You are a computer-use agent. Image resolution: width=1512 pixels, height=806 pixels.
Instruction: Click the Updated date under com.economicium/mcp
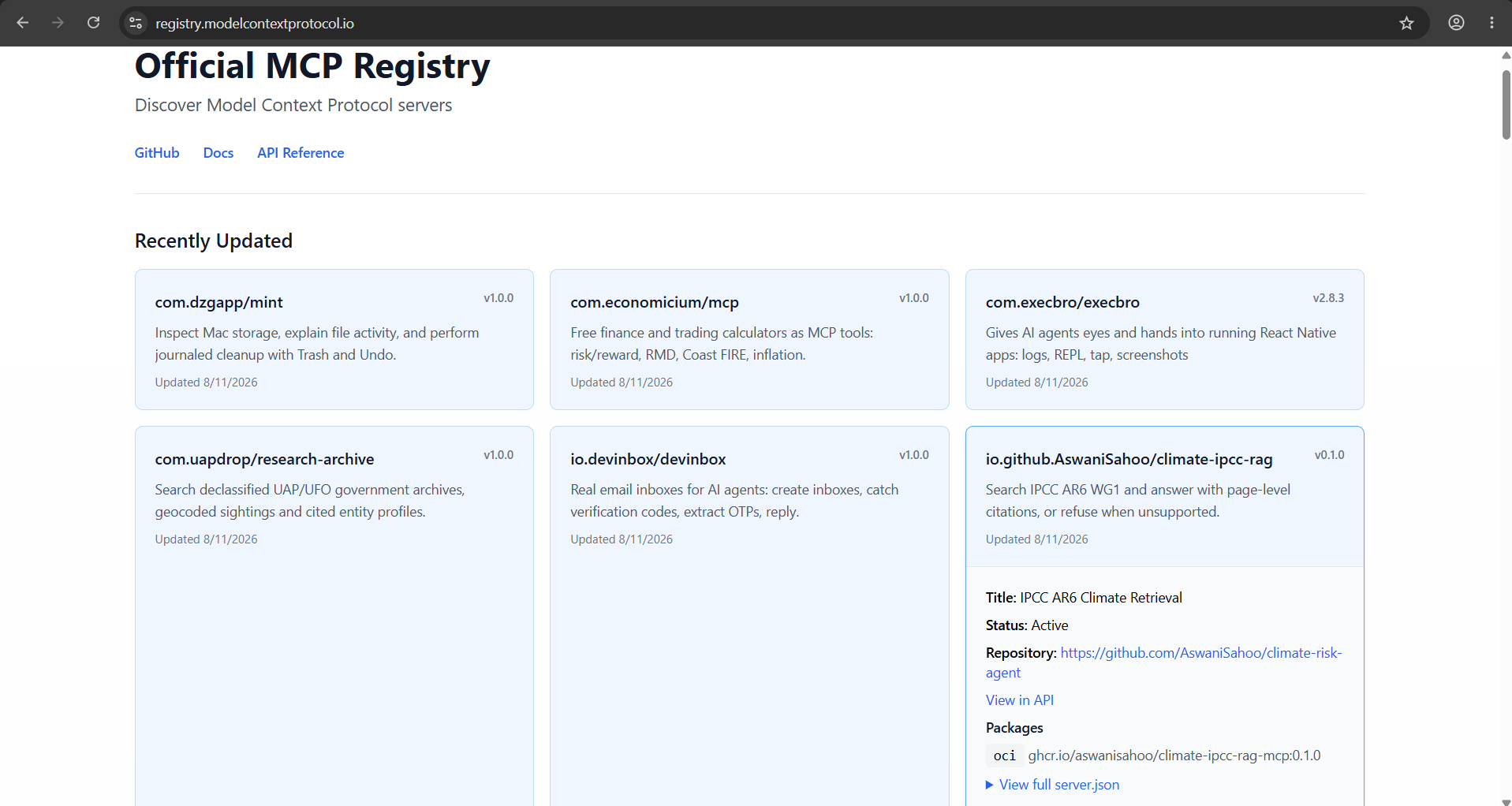pos(622,382)
